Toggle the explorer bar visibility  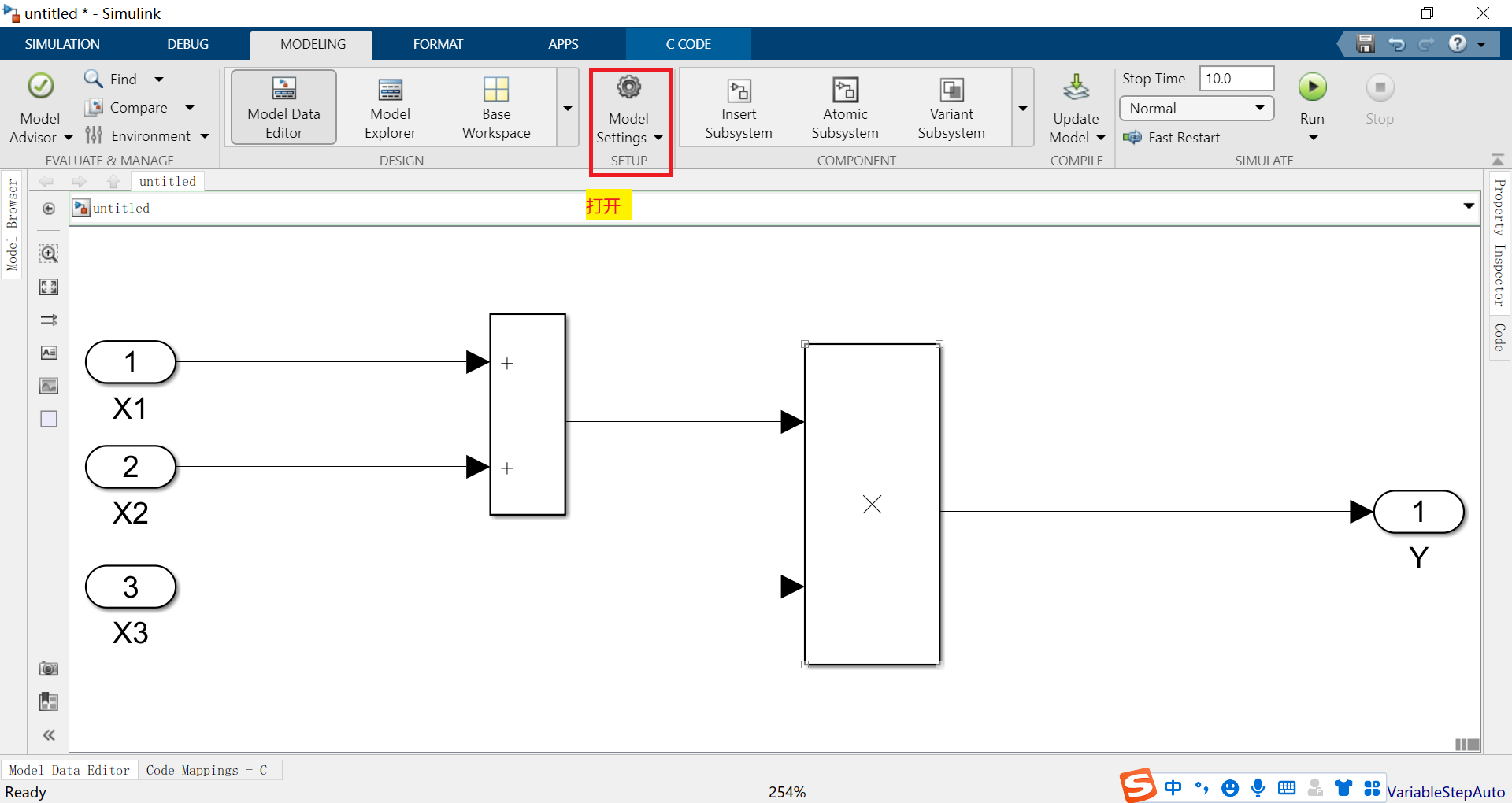click(x=49, y=209)
